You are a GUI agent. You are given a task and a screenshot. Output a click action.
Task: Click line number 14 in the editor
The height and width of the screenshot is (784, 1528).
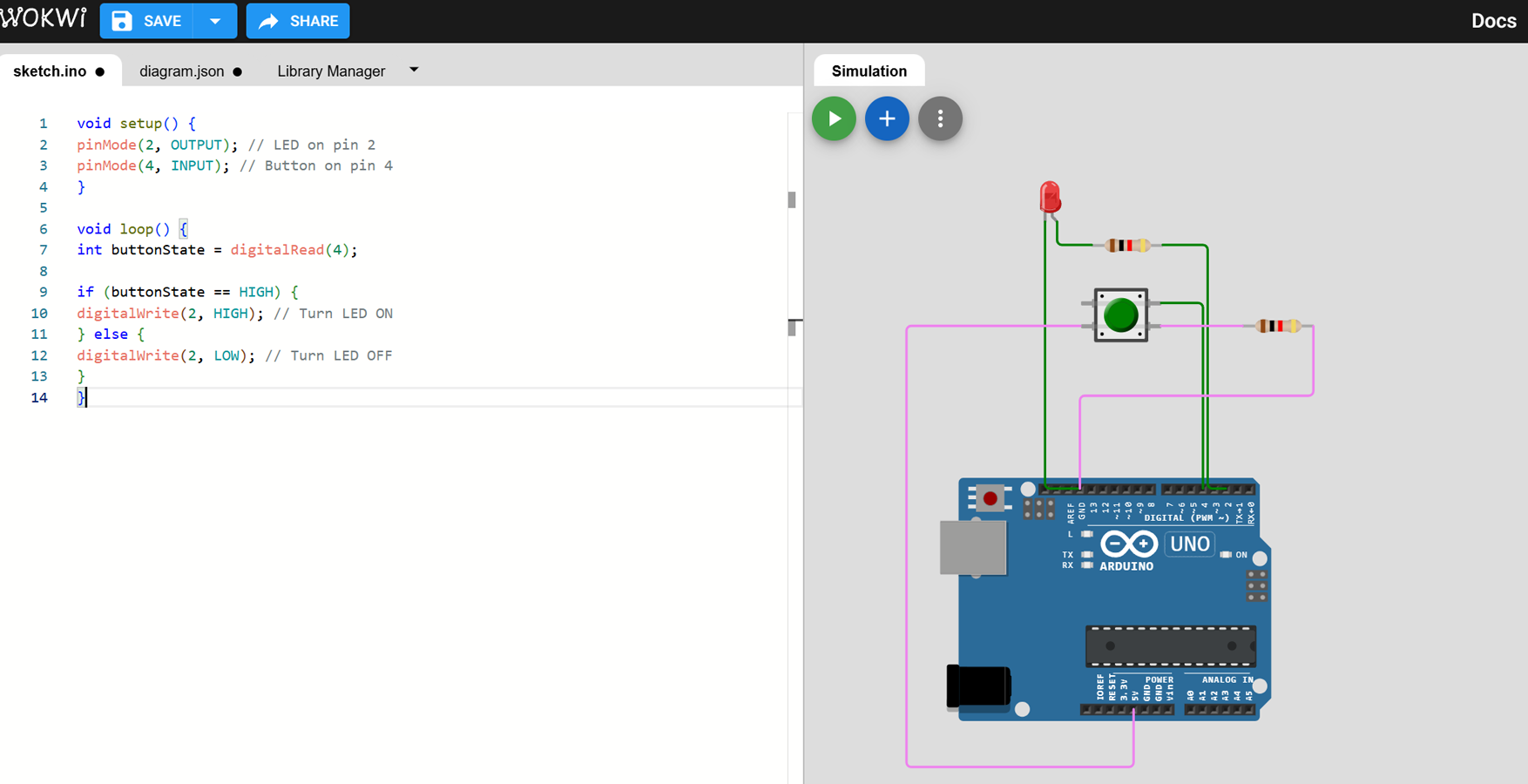(x=39, y=397)
